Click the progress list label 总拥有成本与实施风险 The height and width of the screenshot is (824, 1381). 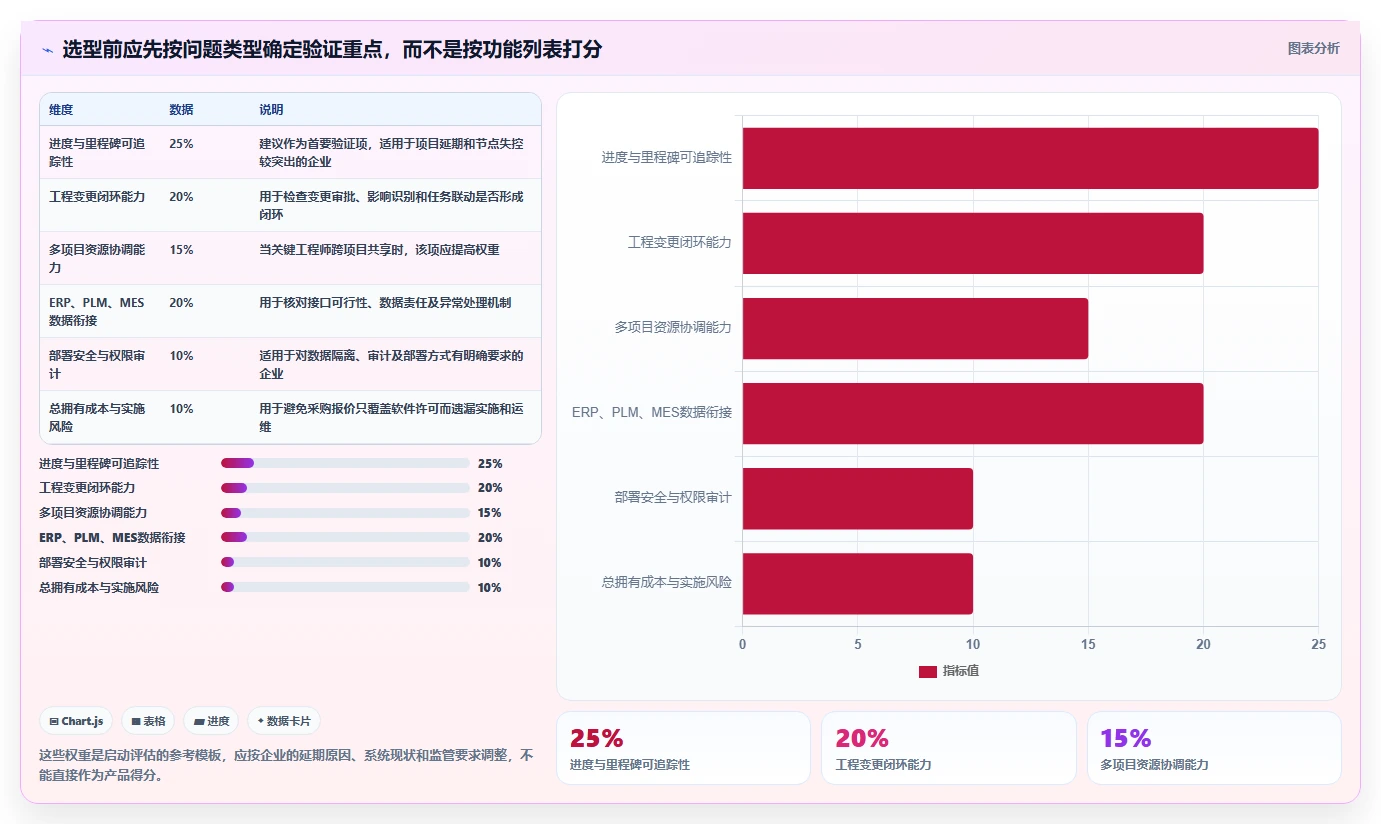[x=99, y=588]
